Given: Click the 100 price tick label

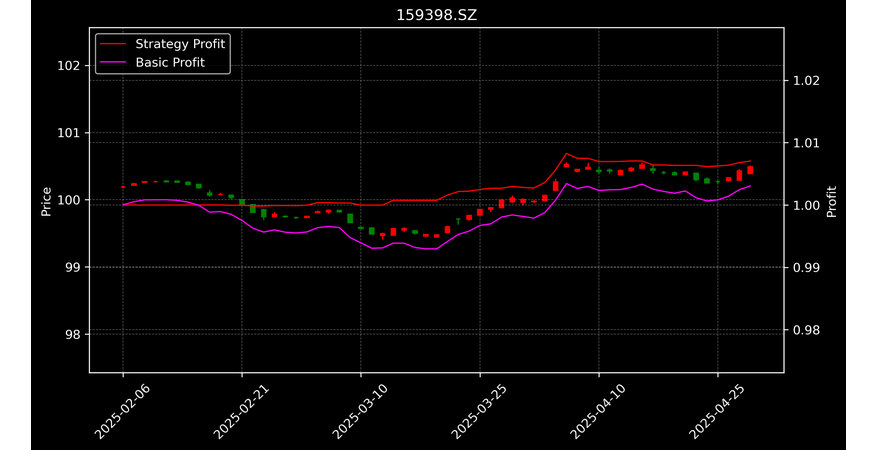Looking at the screenshot, I should pyautogui.click(x=67, y=200).
